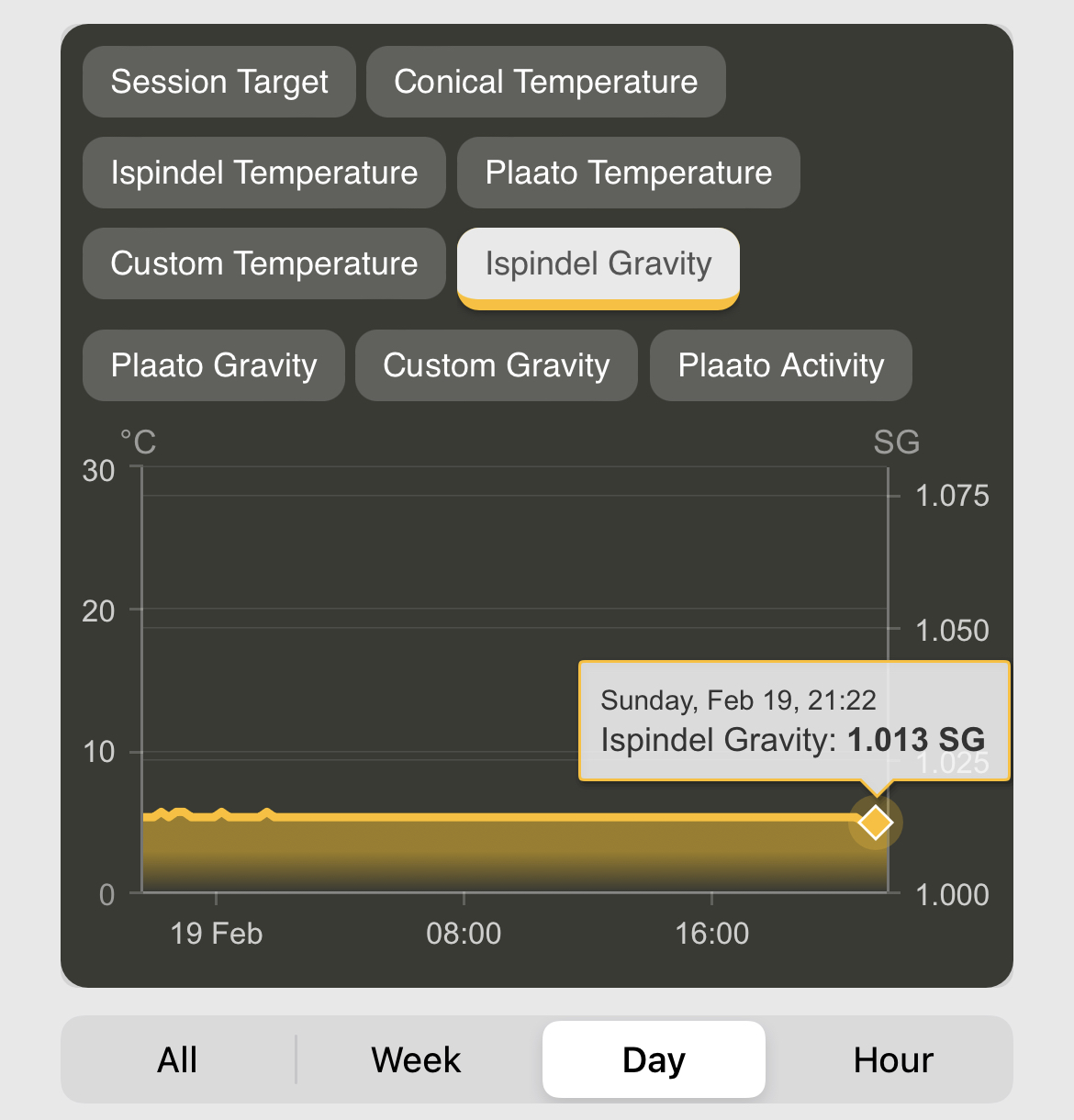Click the 19 Feb x-axis label
Viewport: 1074px width, 1120px height.
tap(217, 934)
